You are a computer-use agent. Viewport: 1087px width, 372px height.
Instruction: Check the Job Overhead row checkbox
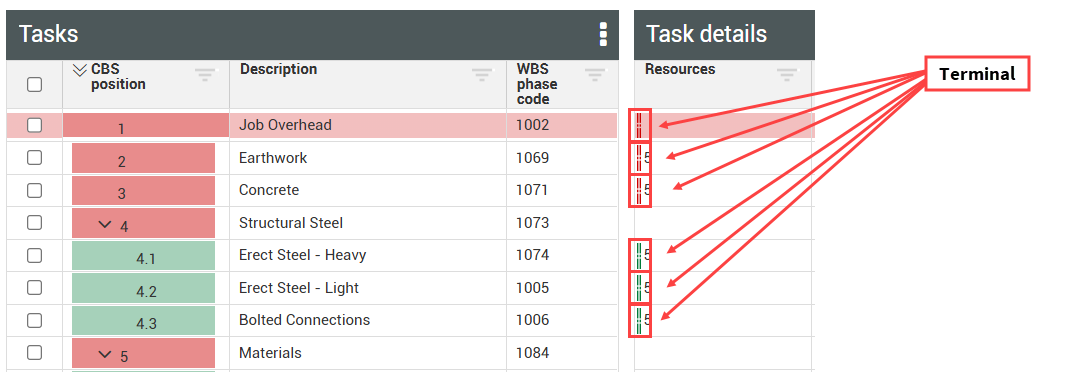coord(34,125)
